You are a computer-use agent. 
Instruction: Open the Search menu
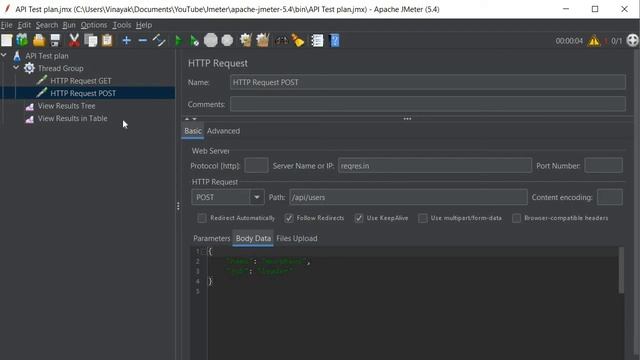47,25
